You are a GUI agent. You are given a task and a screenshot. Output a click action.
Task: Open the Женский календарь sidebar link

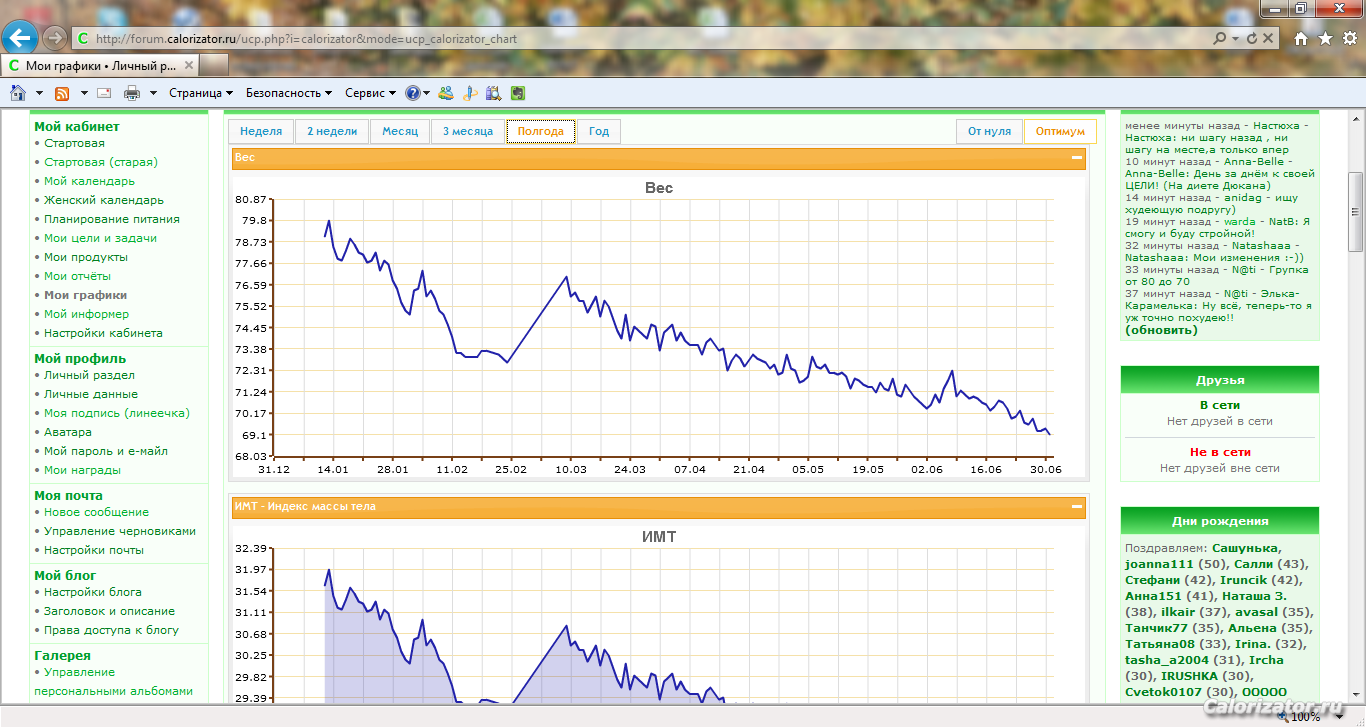point(104,200)
